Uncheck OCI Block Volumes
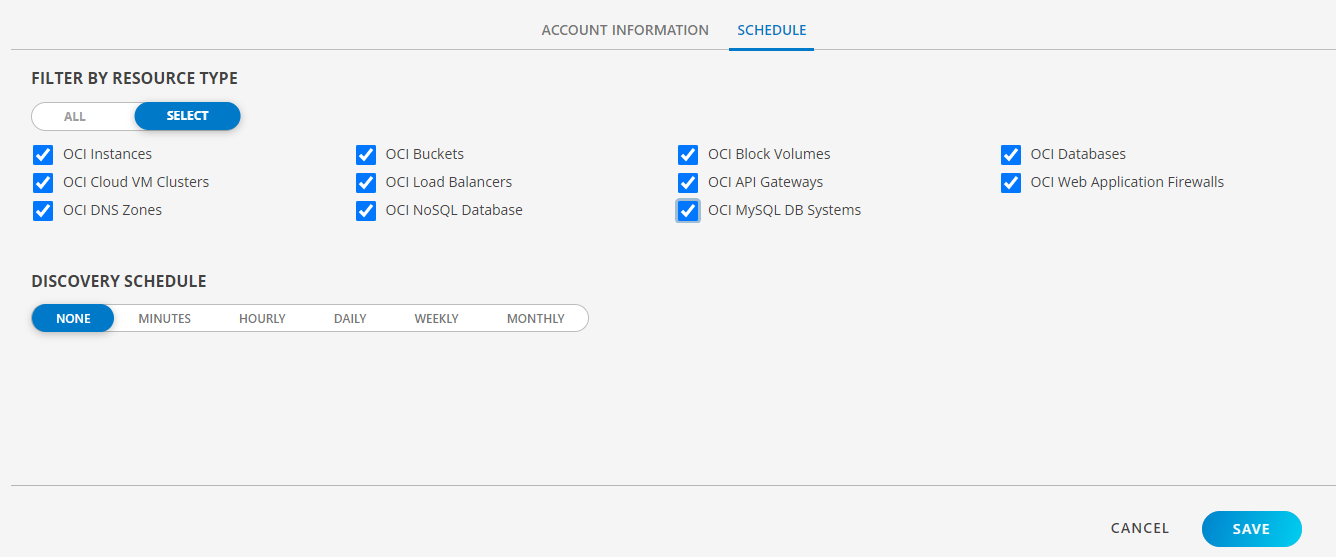Screen dimensions: 1336x557 pyautogui.click(x=688, y=155)
